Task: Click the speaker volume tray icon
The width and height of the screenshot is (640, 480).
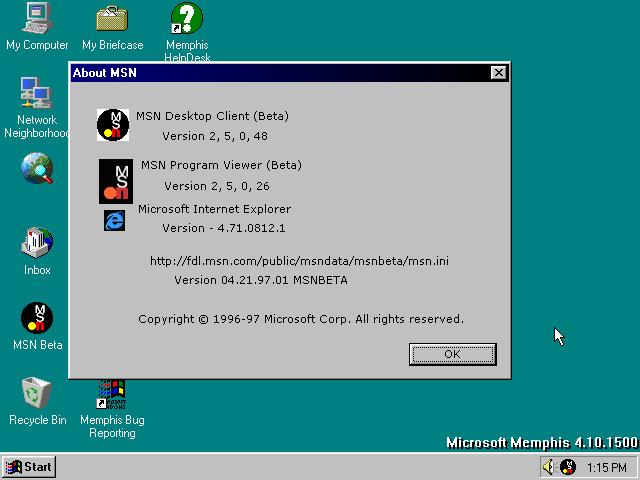Action: pyautogui.click(x=549, y=467)
